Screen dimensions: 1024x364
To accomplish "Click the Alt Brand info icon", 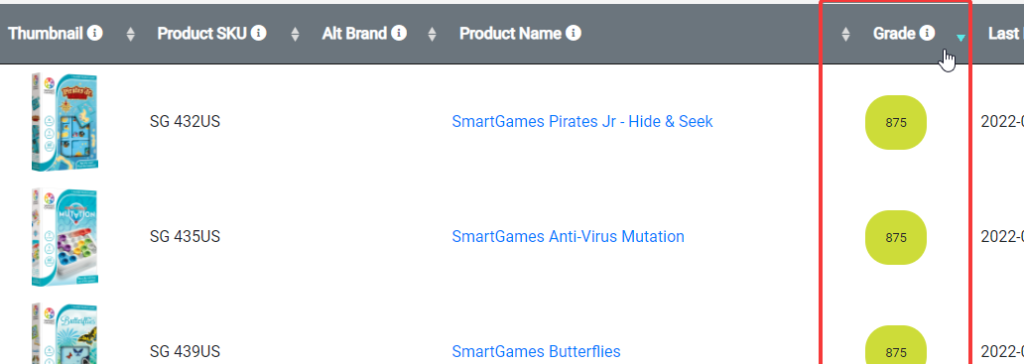I will 399,33.
